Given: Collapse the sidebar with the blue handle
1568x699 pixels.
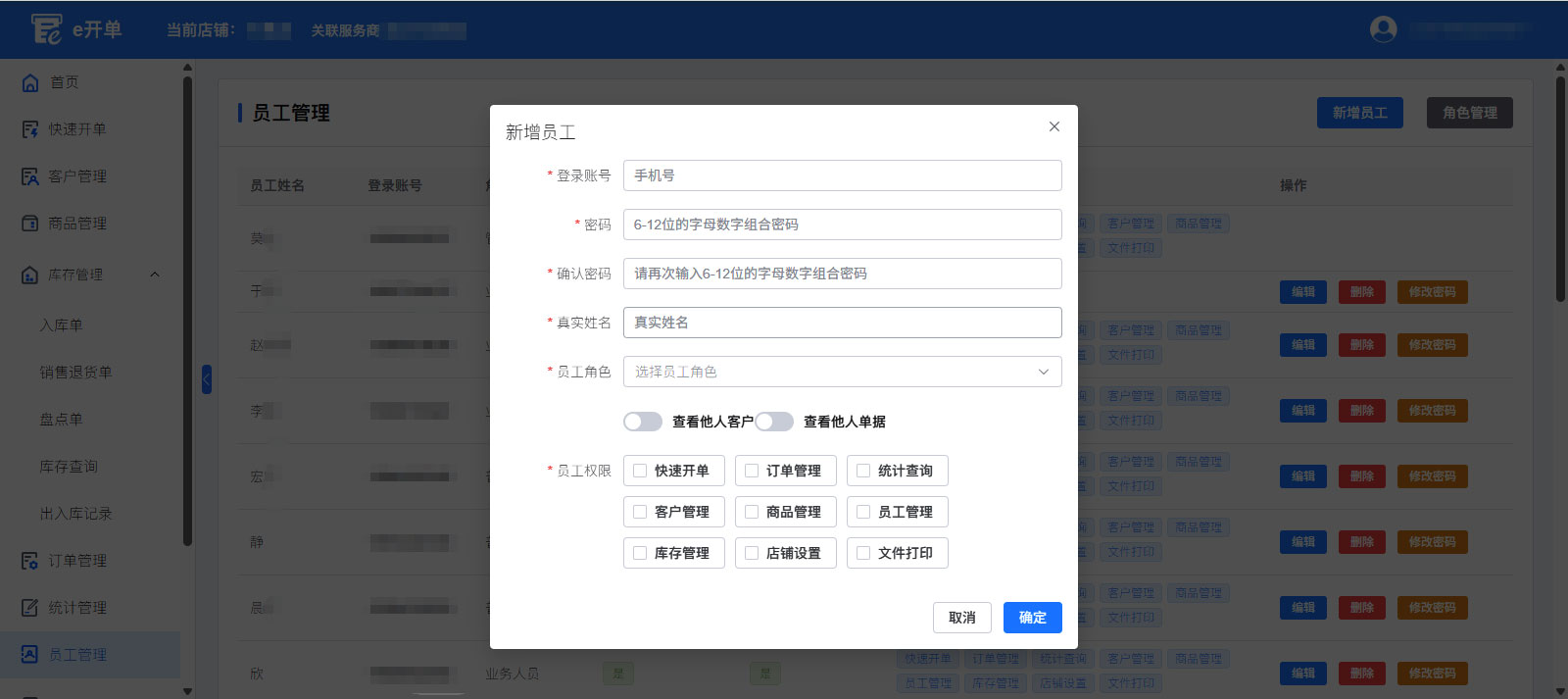Looking at the screenshot, I should click(207, 379).
